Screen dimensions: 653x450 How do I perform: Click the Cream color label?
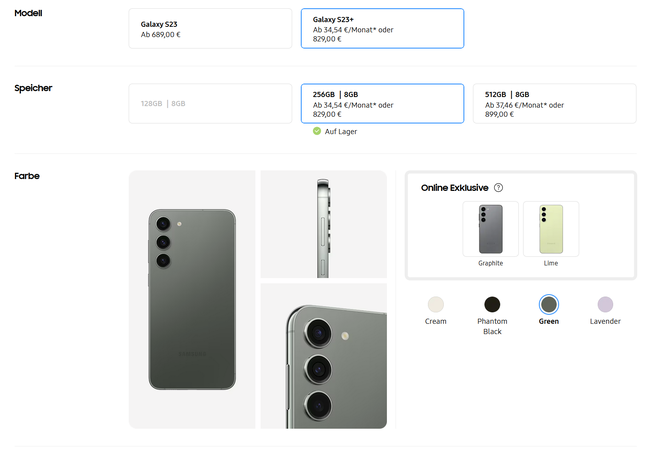click(435, 321)
